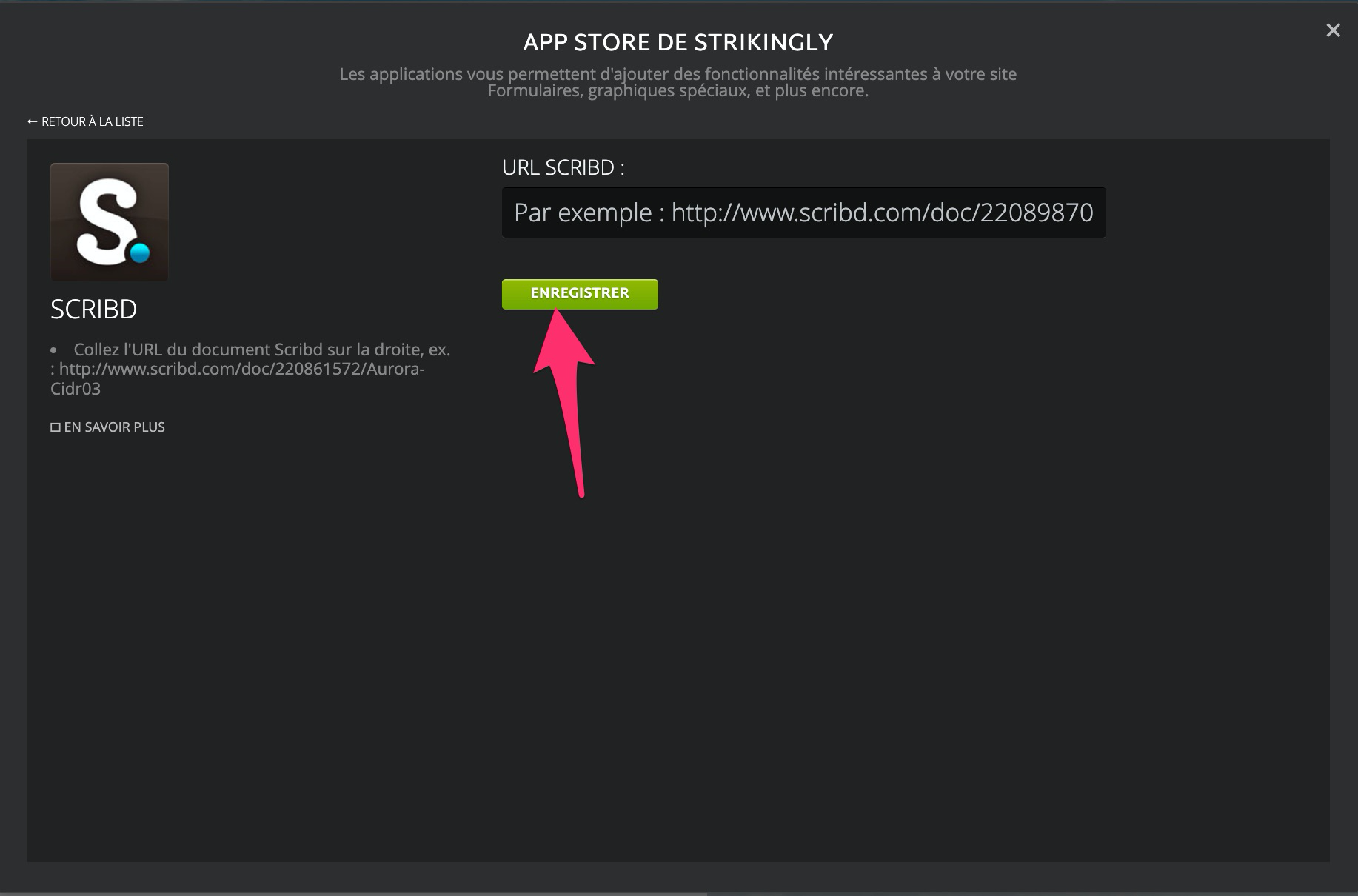Click the SCRIBD app title text

point(94,310)
